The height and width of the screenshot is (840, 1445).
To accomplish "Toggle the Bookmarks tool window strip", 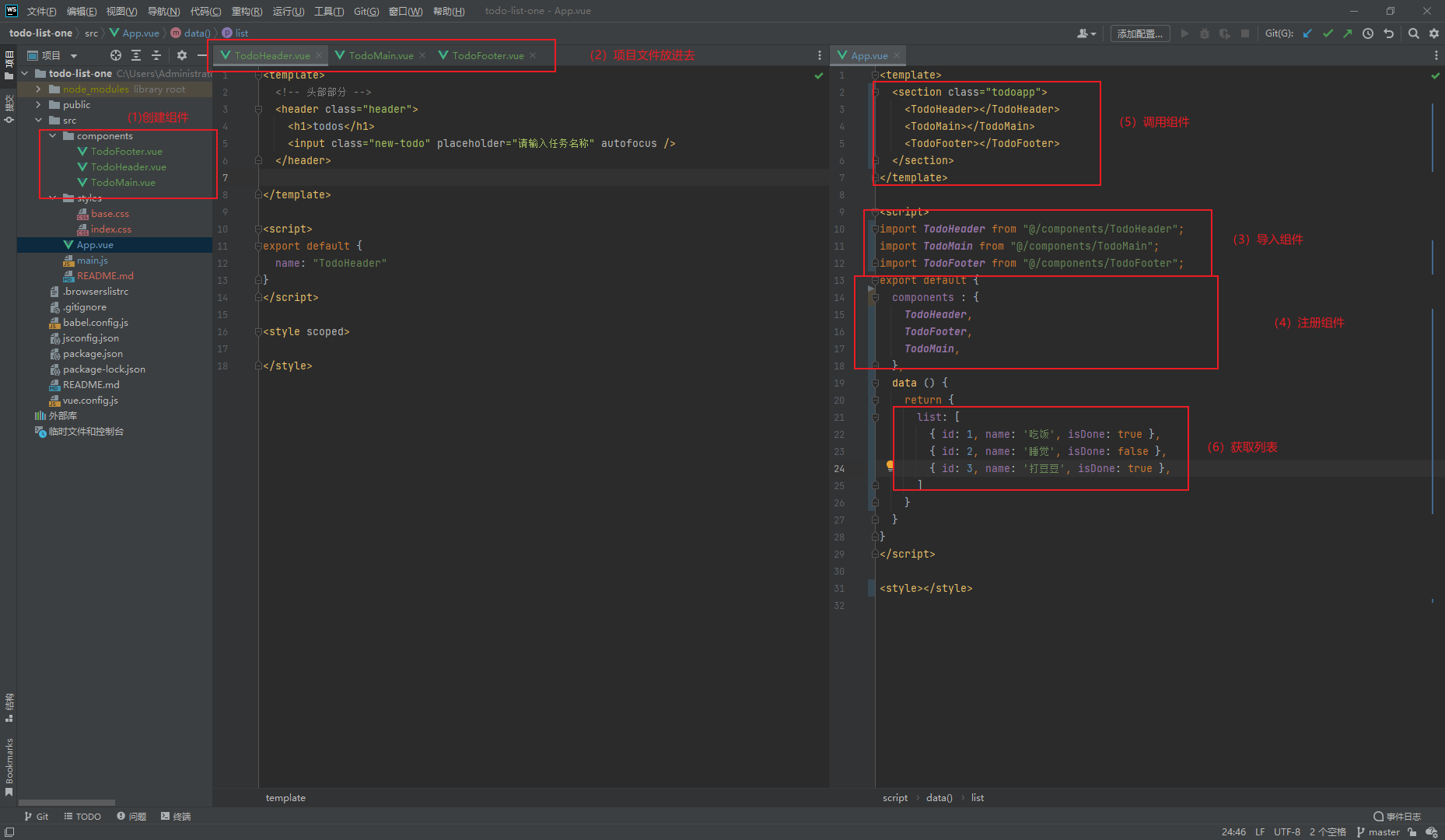I will pos(9,766).
